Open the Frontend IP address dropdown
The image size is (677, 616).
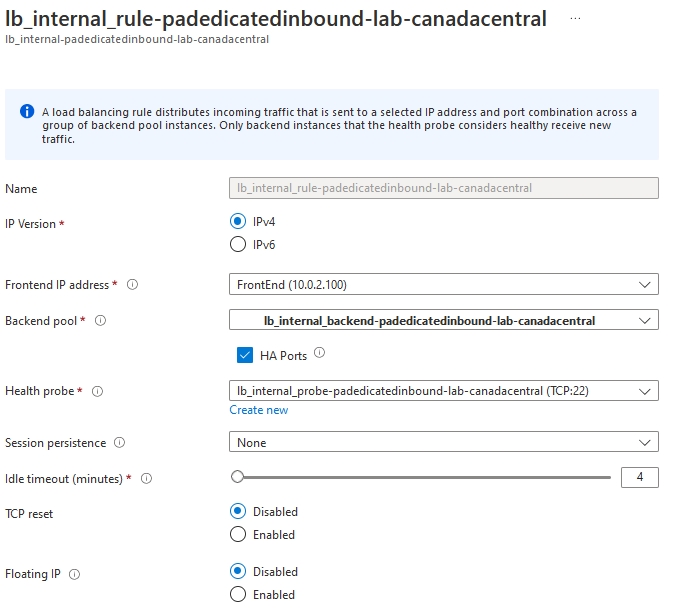click(x=443, y=285)
